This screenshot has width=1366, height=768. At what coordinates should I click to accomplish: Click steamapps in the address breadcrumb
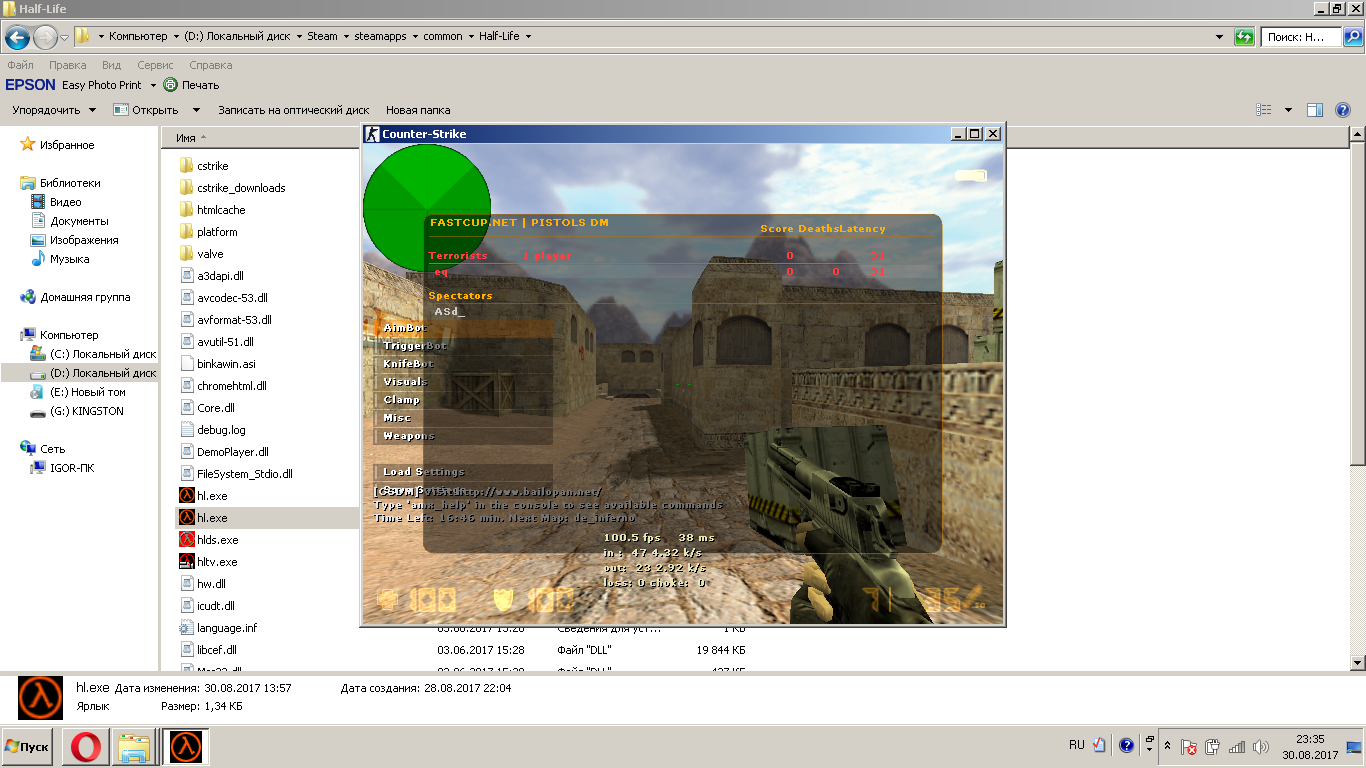(382, 36)
